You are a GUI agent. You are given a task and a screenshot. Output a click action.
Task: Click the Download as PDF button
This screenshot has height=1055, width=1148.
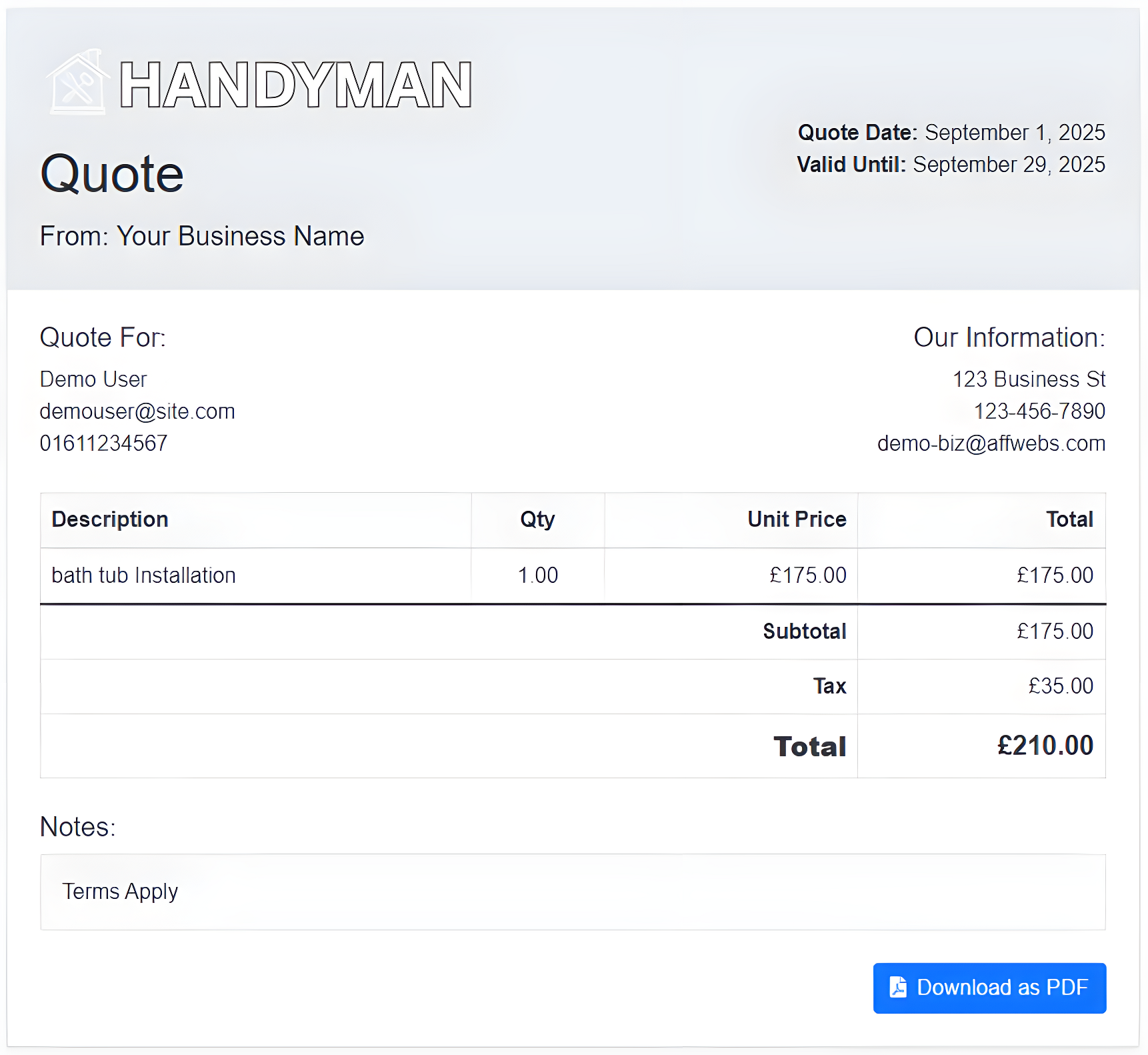(x=989, y=988)
